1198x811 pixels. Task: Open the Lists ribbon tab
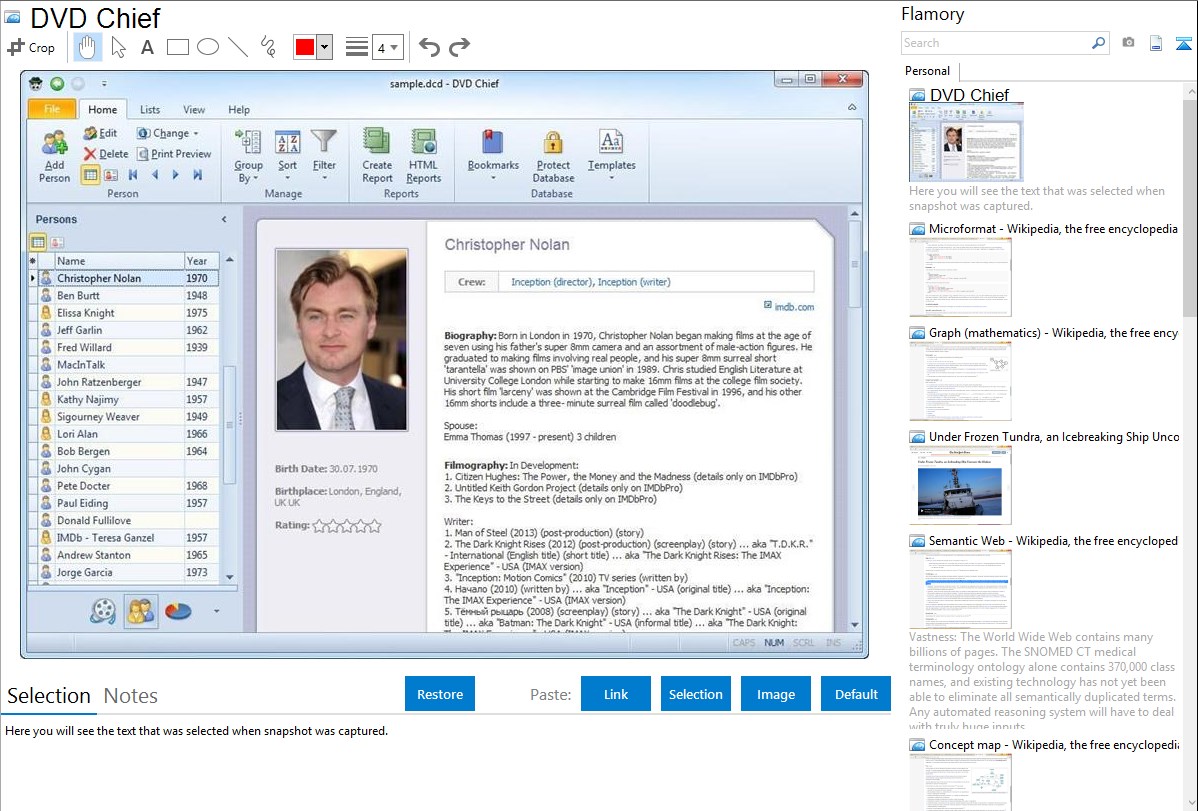point(150,109)
